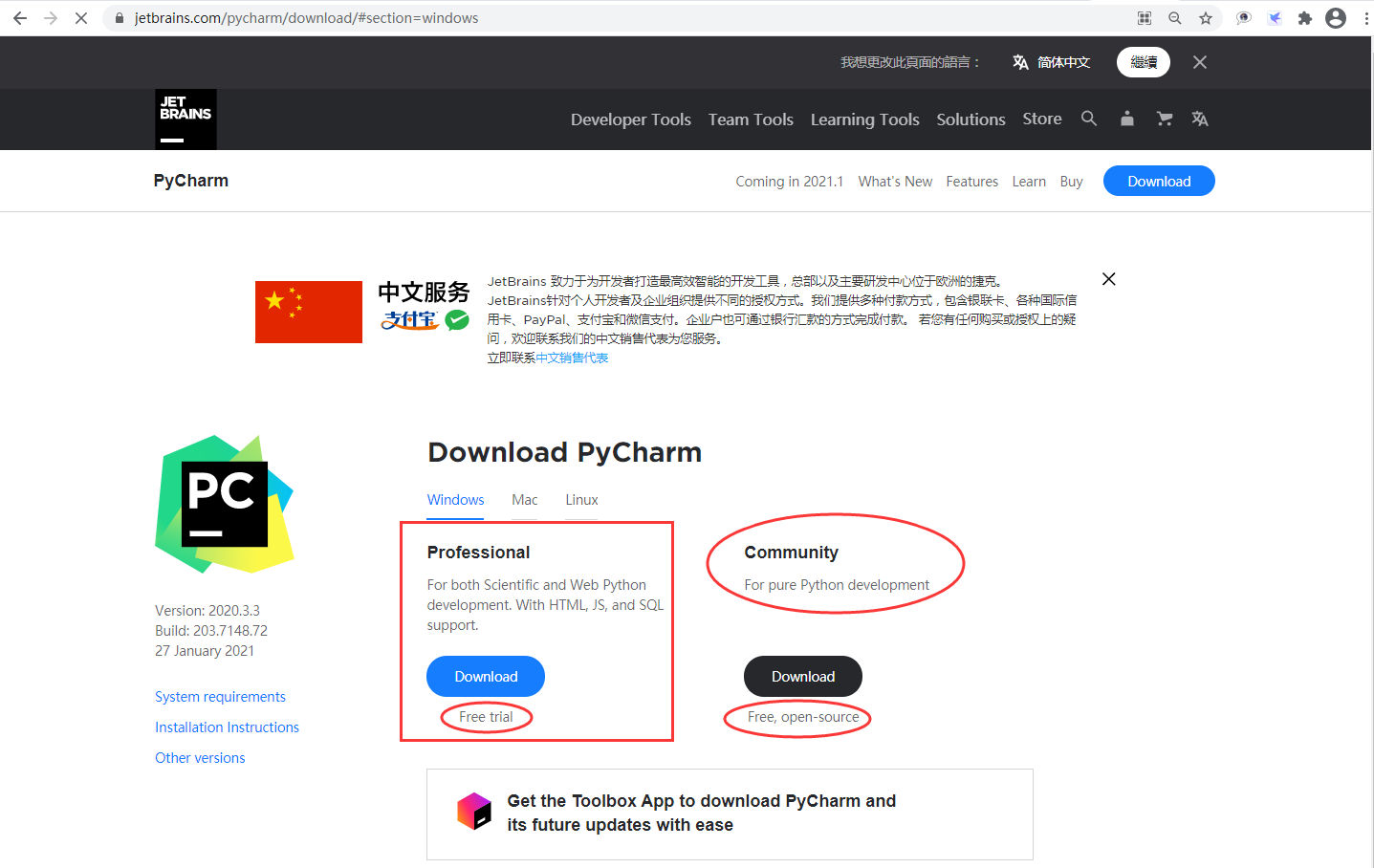Viewport: 1374px width, 868px height.
Task: Open the Extensions puzzle icon
Action: click(1305, 18)
